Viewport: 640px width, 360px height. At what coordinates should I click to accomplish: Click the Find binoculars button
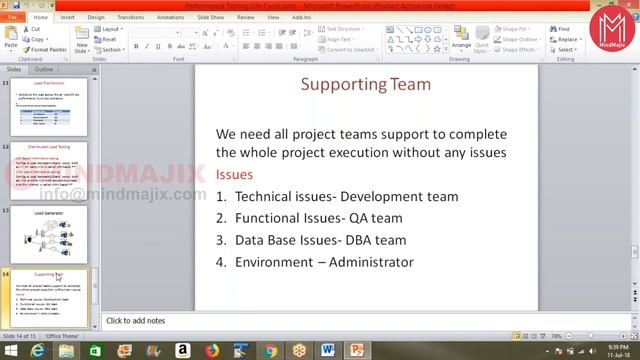click(559, 29)
